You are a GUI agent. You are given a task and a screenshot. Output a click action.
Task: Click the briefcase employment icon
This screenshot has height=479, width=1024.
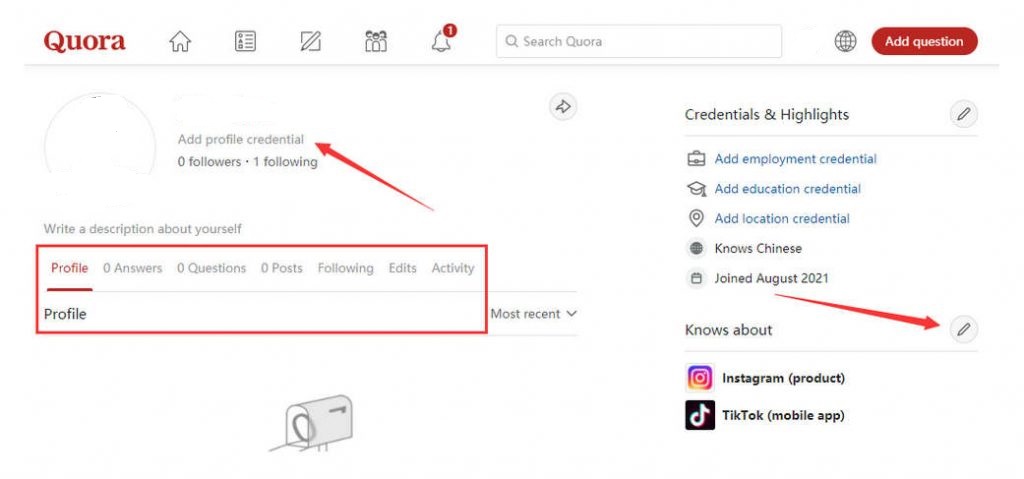(697, 159)
